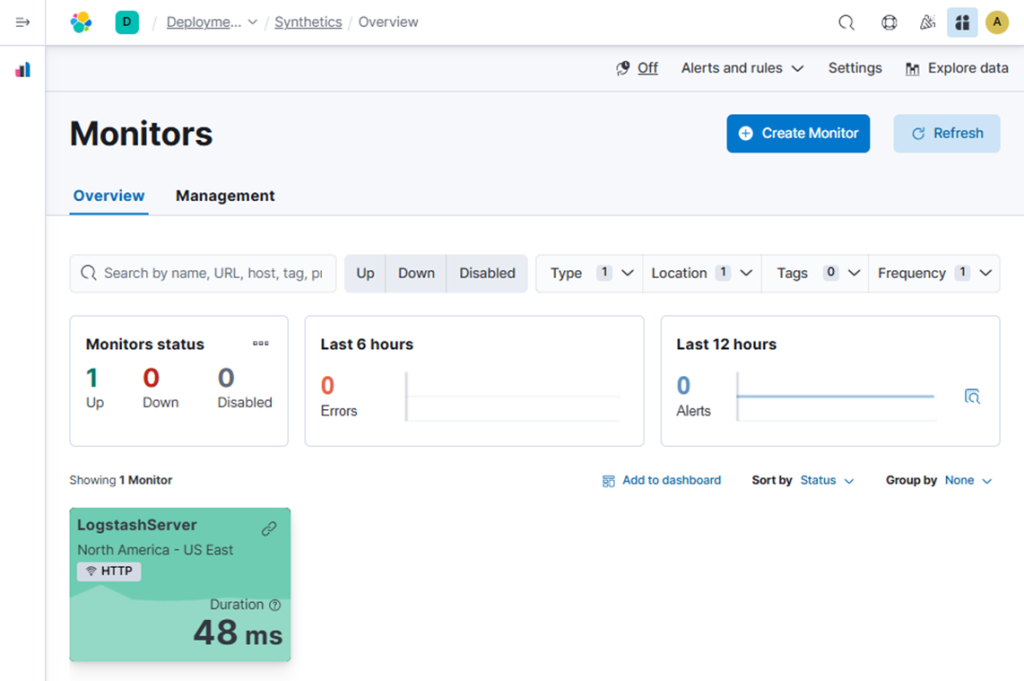Open the Sort by Status dropdown
1024x681 pixels.
point(827,481)
